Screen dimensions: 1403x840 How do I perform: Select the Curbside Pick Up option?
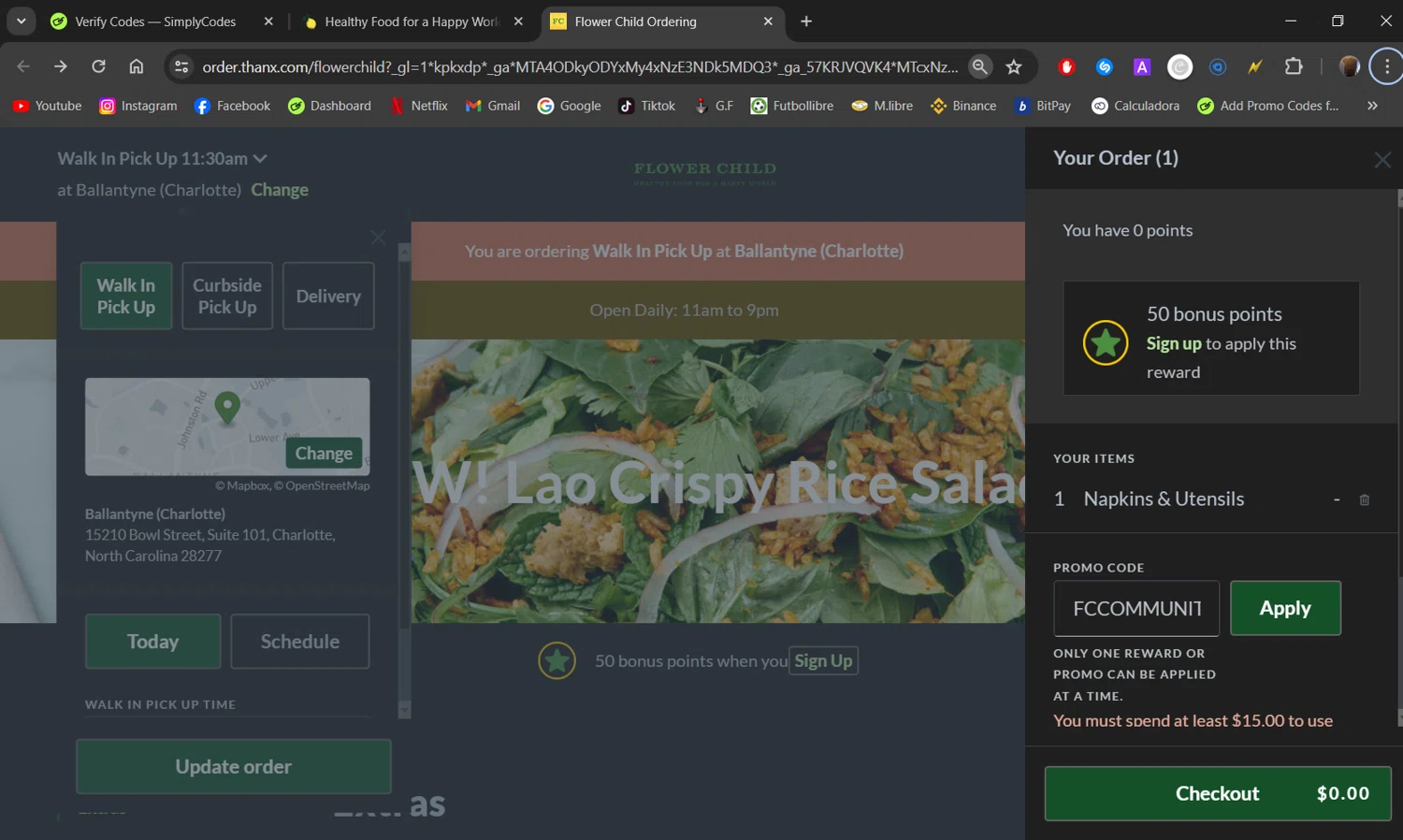pyautogui.click(x=227, y=296)
